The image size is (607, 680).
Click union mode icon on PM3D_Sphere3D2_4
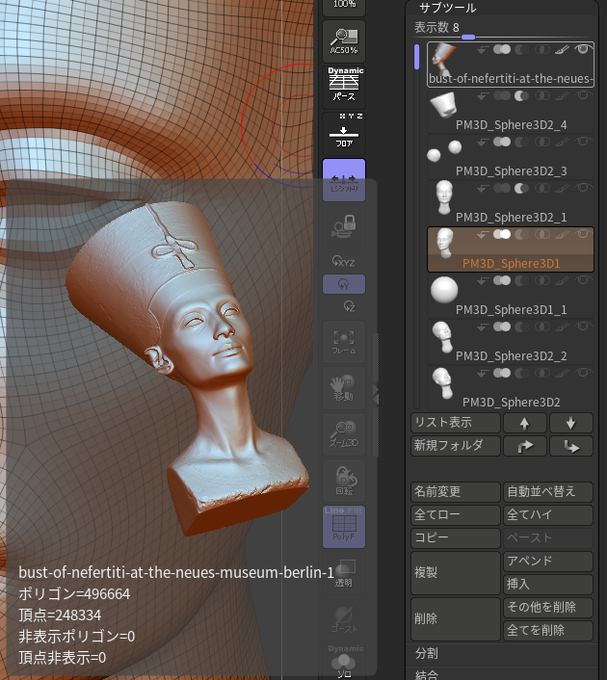pyautogui.click(x=502, y=96)
